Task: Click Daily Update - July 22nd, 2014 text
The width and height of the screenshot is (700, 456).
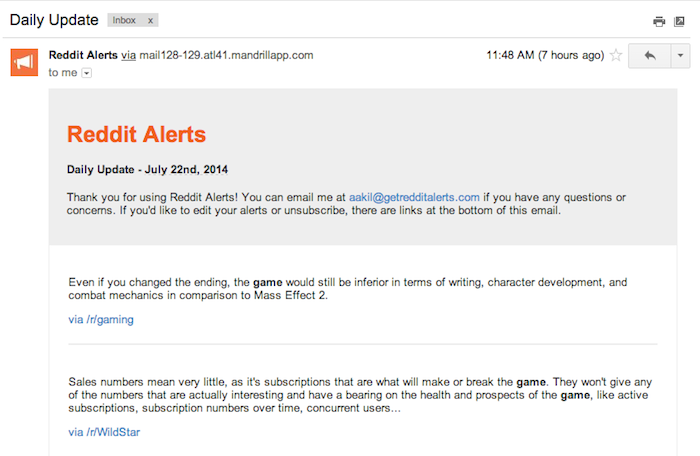Action: tap(147, 170)
